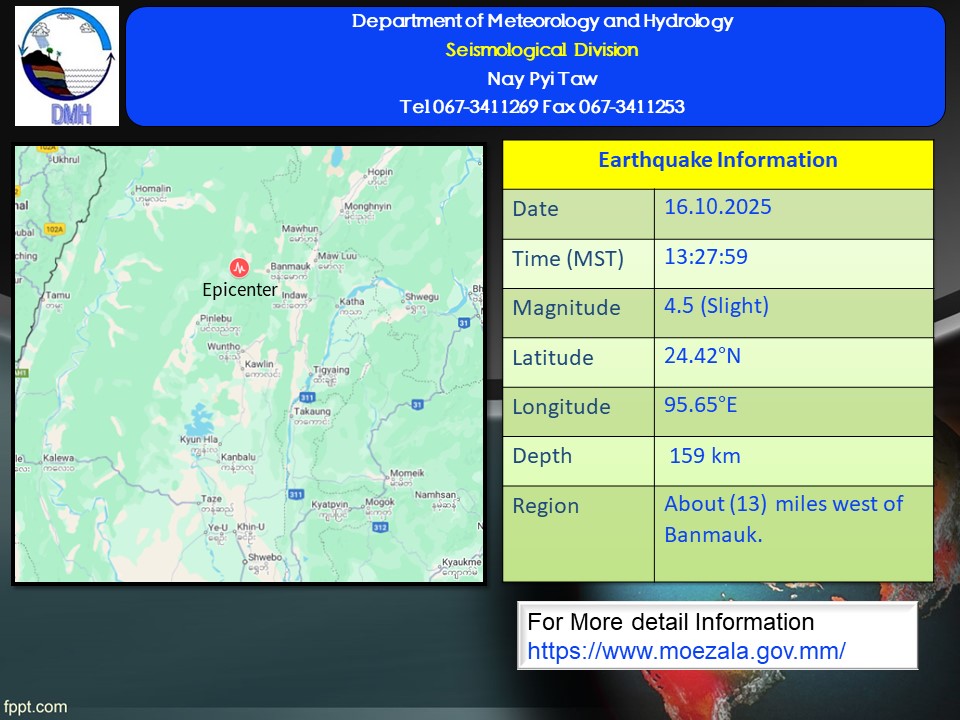Image resolution: width=960 pixels, height=720 pixels.
Task: Click the 311 road shield near Tigyaing
Action: point(308,397)
